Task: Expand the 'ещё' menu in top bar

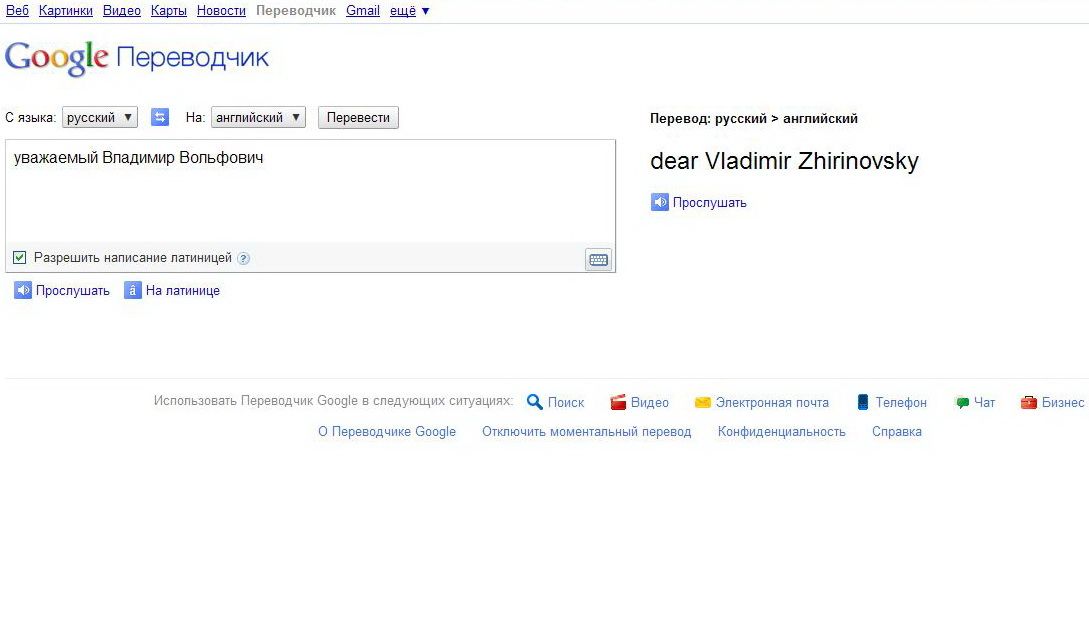Action: 410,11
